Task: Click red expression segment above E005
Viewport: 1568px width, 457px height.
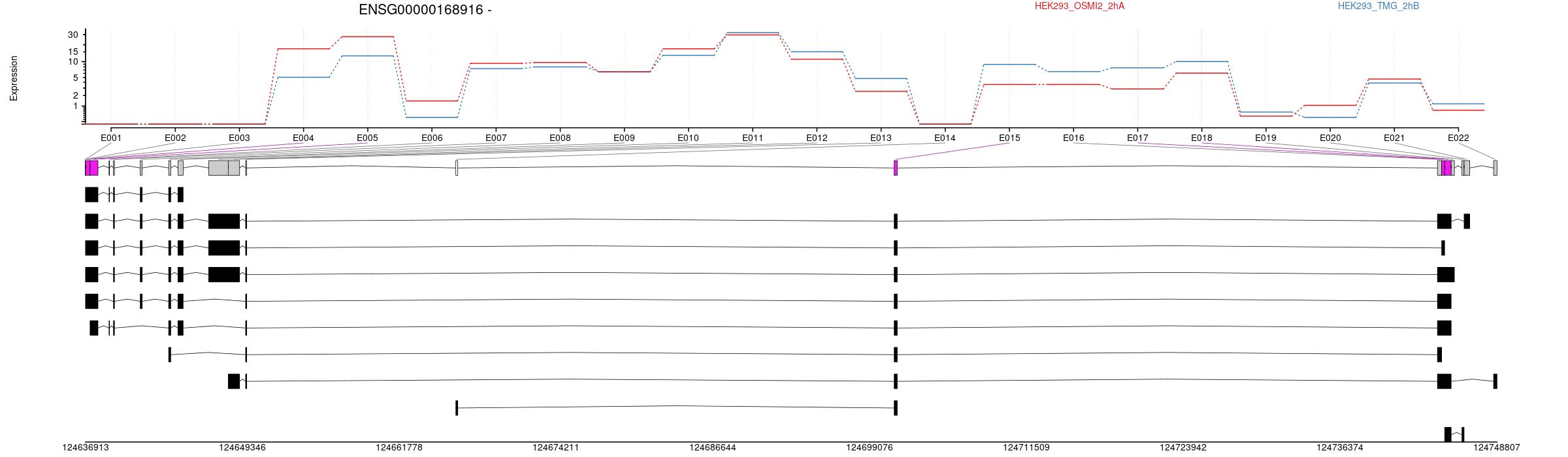Action: (367, 37)
